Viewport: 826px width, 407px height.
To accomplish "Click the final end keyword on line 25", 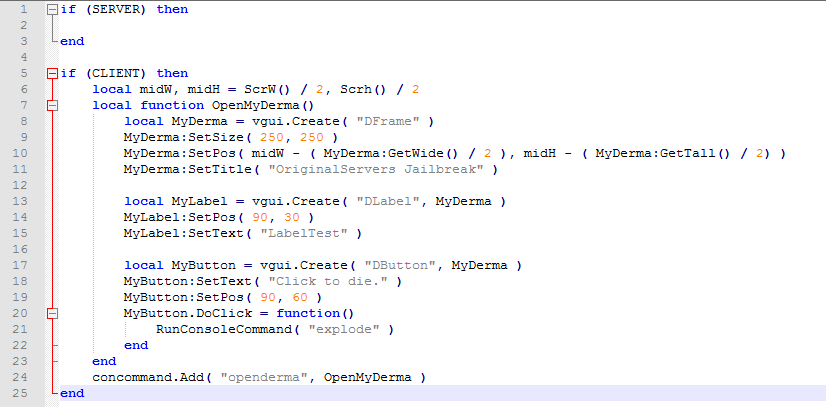I will (x=72, y=393).
